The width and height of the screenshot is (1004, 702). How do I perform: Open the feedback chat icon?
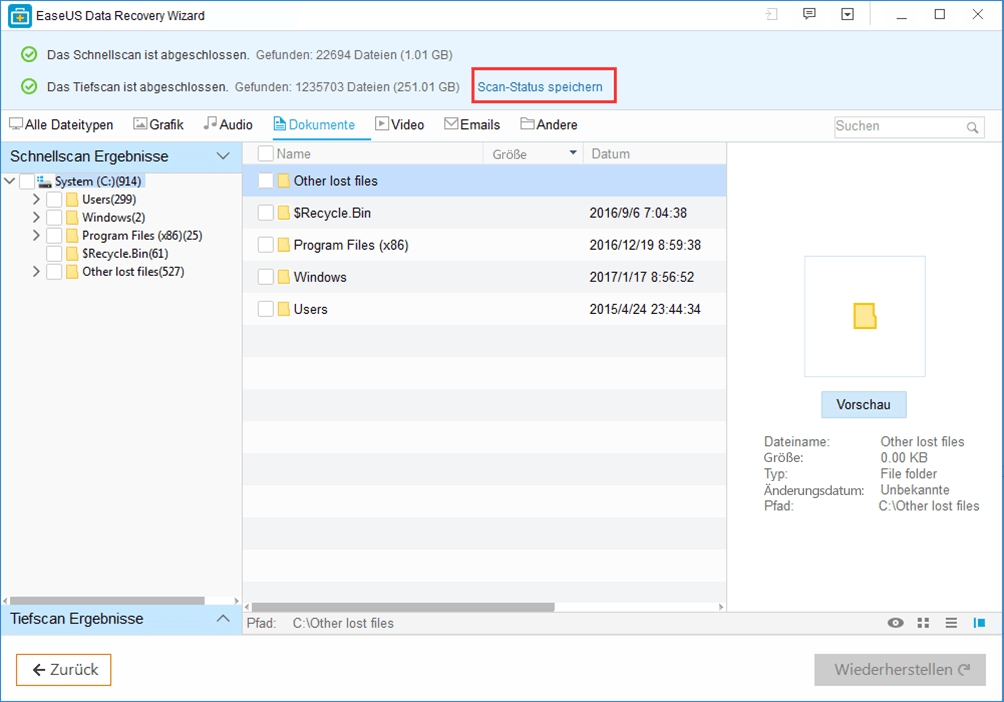809,14
